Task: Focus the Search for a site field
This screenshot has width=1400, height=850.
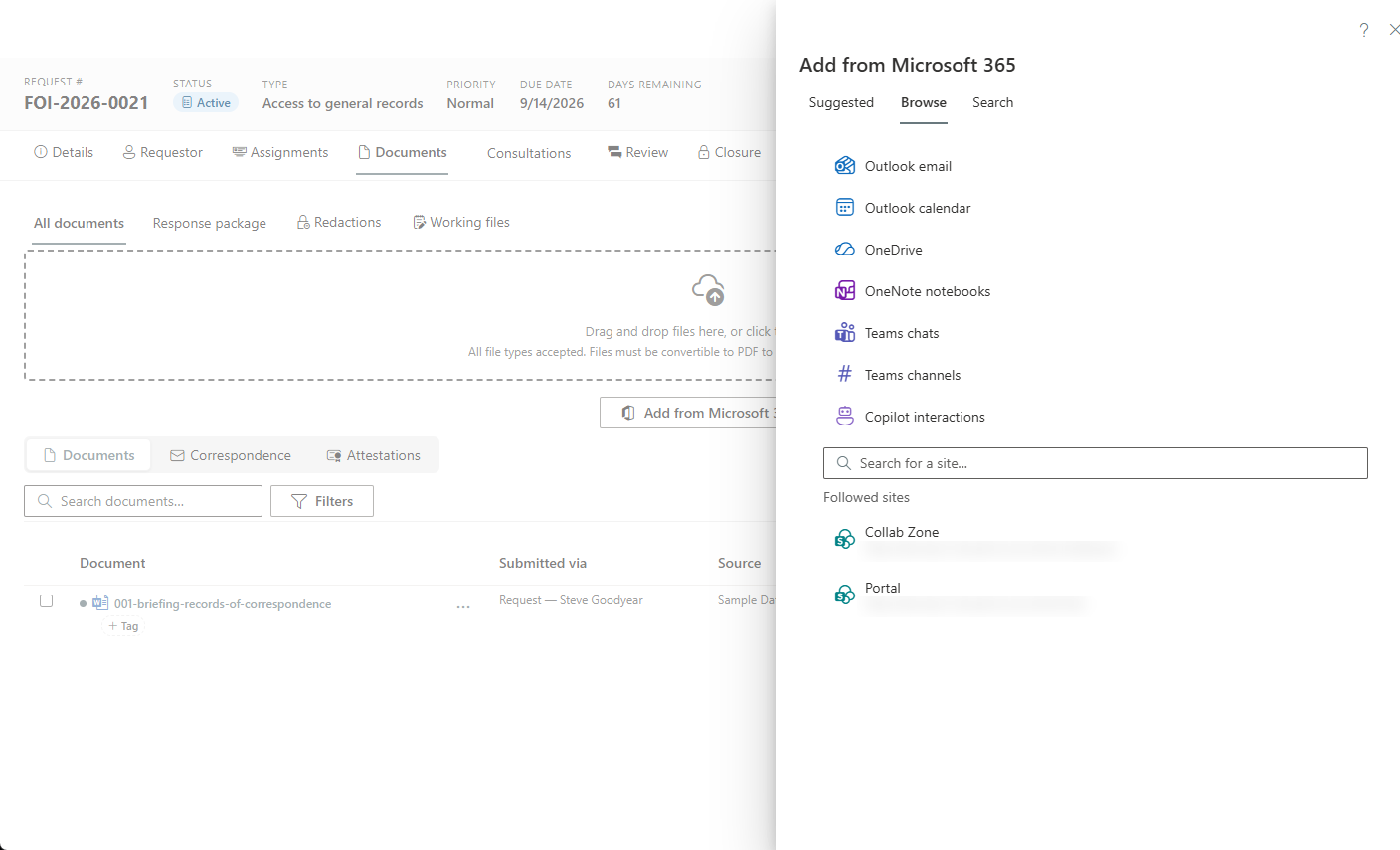Action: pyautogui.click(x=1096, y=463)
